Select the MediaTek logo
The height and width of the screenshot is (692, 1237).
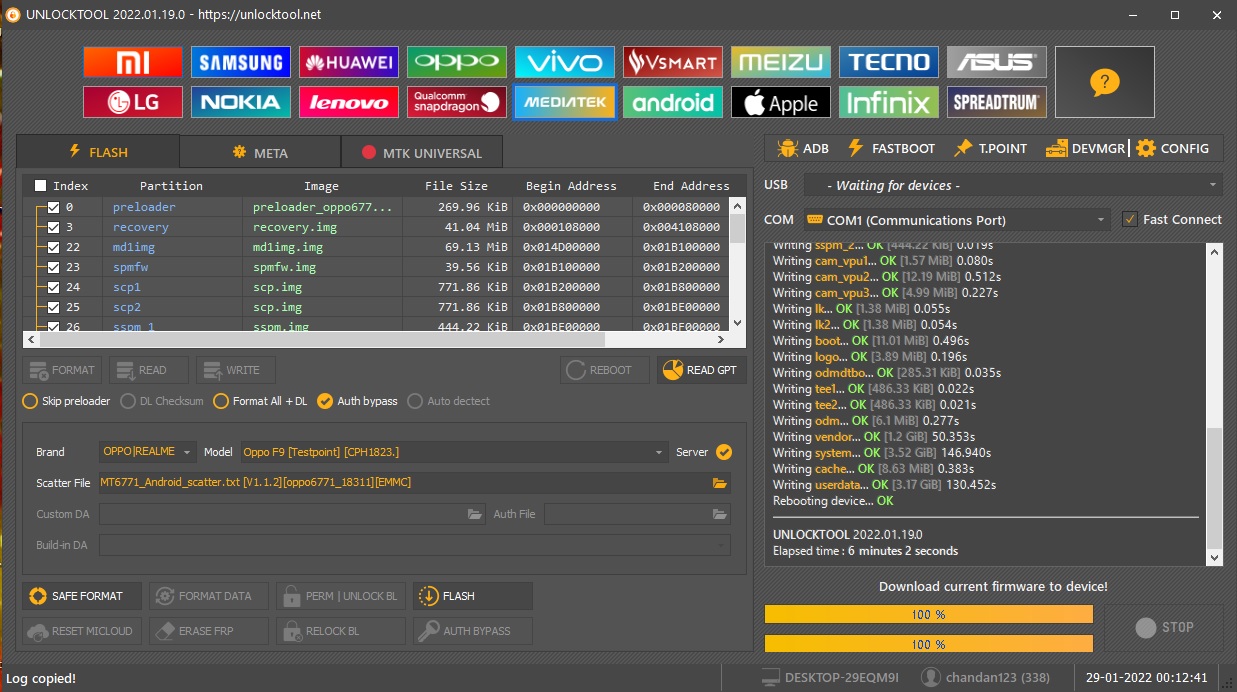pos(565,102)
